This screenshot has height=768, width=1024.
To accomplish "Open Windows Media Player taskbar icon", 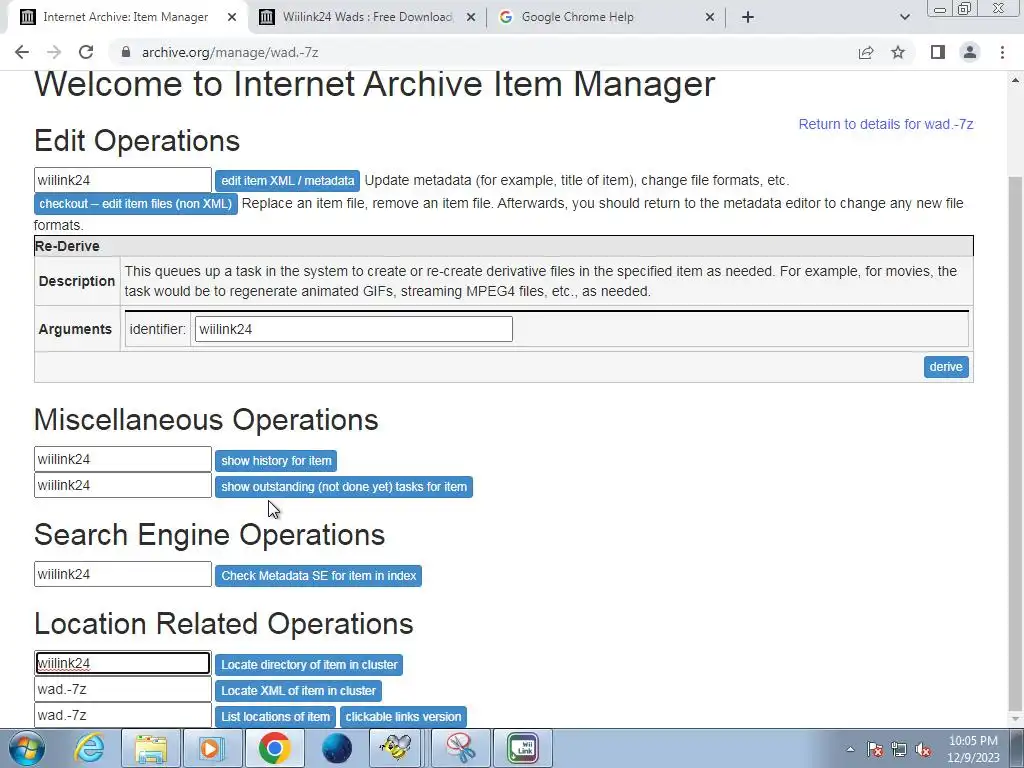I will coord(212,748).
